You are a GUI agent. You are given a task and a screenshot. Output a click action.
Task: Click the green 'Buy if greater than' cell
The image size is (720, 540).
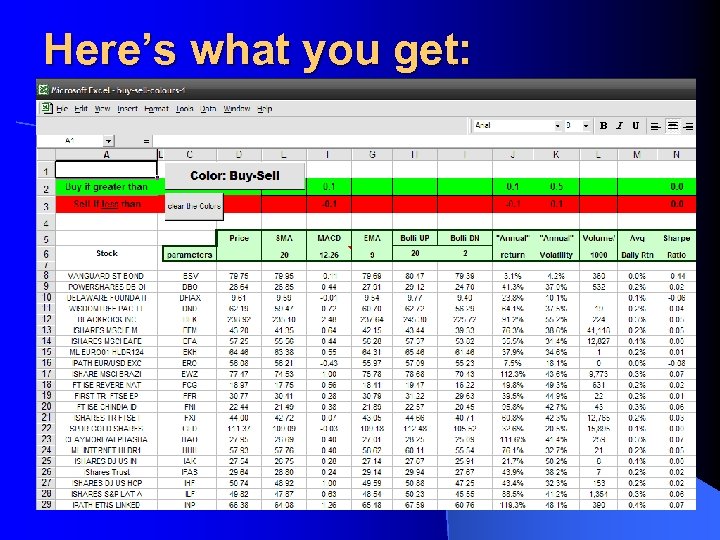(106, 187)
